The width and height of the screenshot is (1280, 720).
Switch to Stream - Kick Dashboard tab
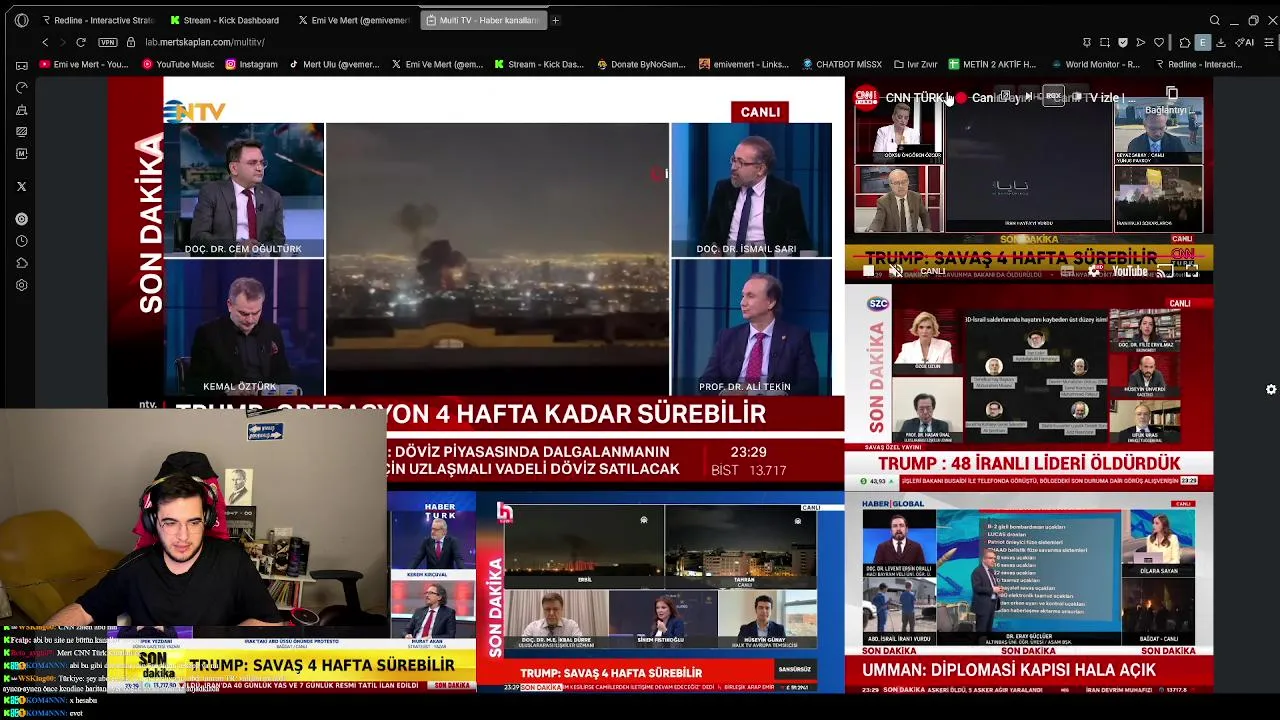tap(225, 20)
